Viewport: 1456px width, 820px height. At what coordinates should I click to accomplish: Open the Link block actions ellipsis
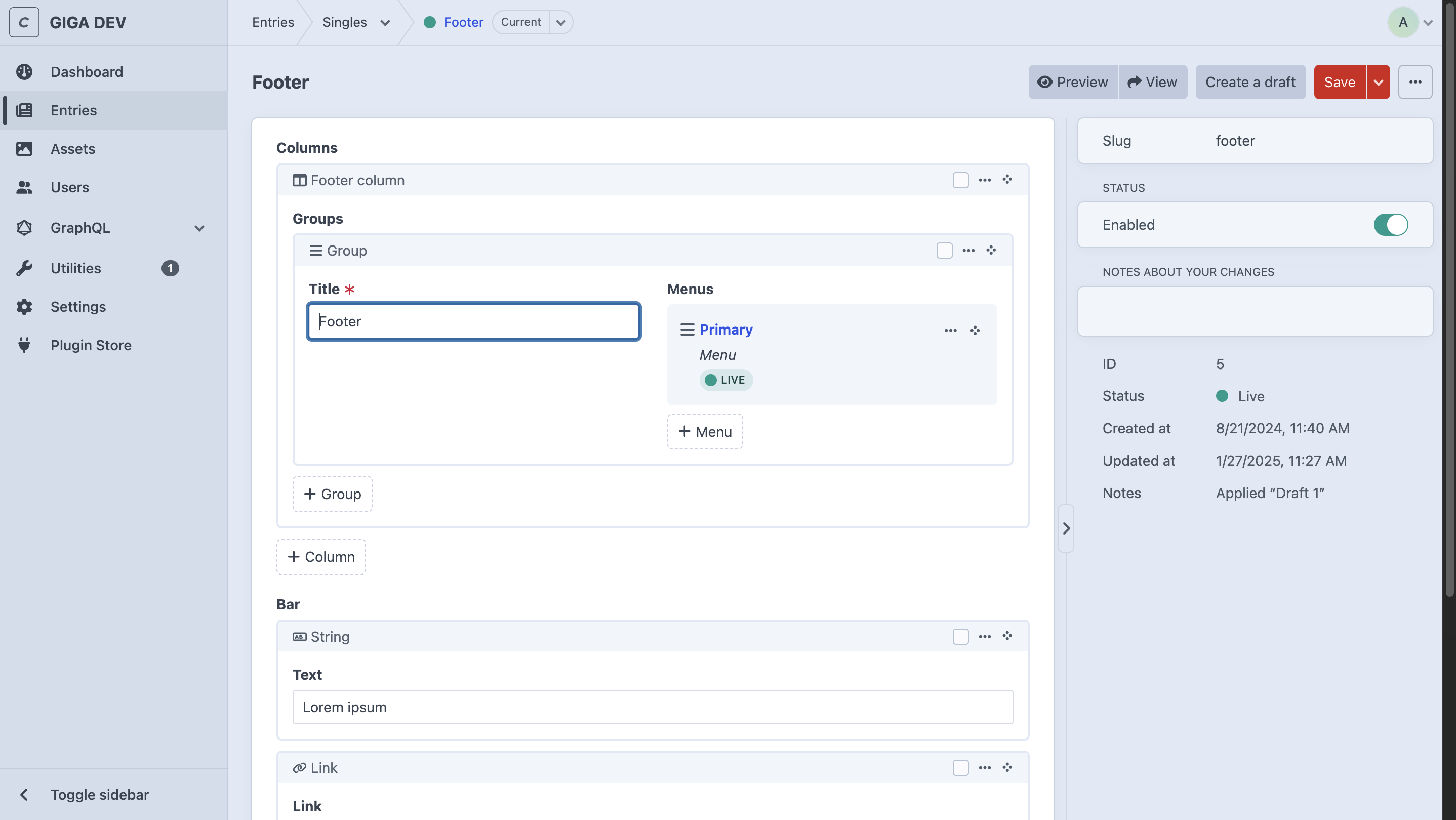pyautogui.click(x=985, y=767)
